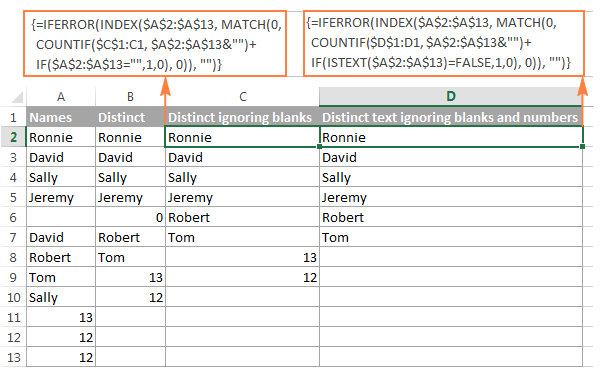
Task: Click the left formula box with $C$1:C1
Action: tap(155, 44)
